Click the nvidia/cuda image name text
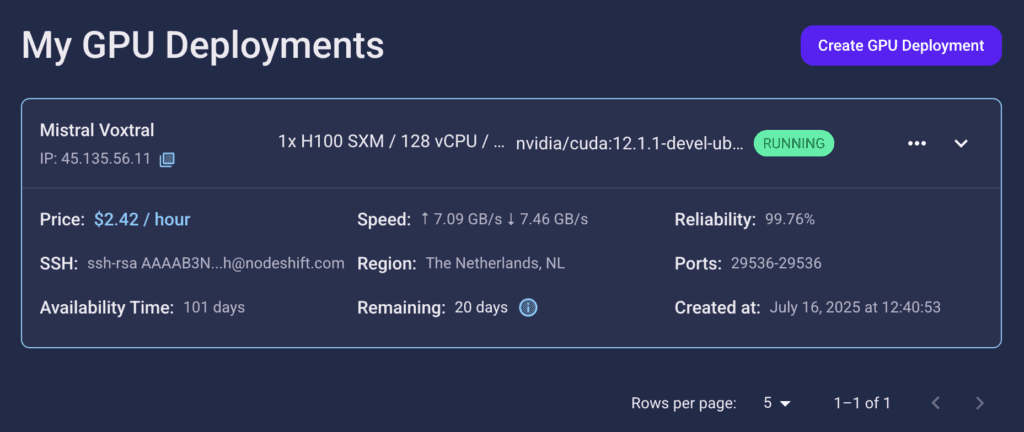The width and height of the screenshot is (1024, 432). coord(630,144)
